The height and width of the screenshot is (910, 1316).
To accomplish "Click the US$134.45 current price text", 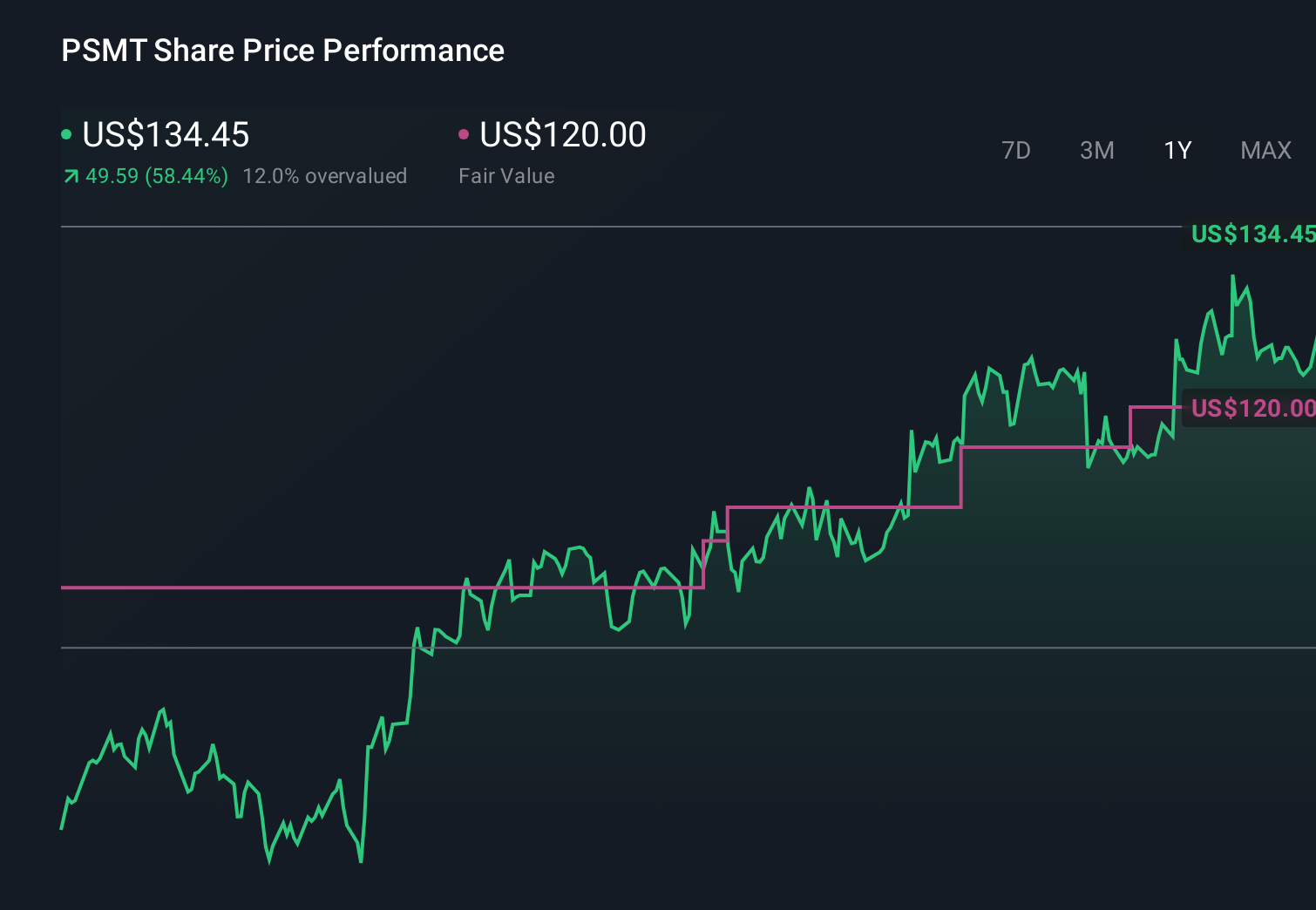I will 166,134.
